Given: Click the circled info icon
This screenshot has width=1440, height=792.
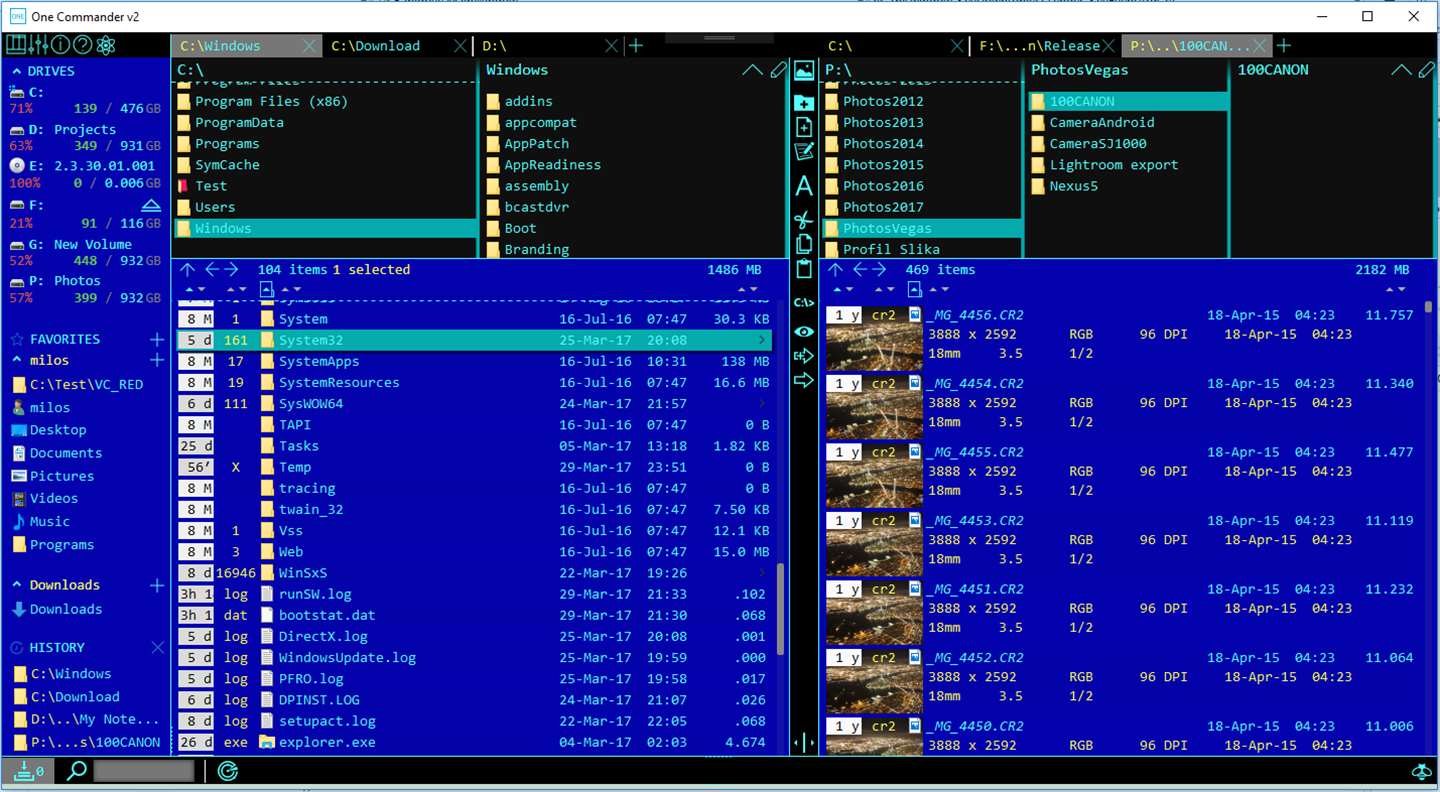Looking at the screenshot, I should [x=61, y=45].
